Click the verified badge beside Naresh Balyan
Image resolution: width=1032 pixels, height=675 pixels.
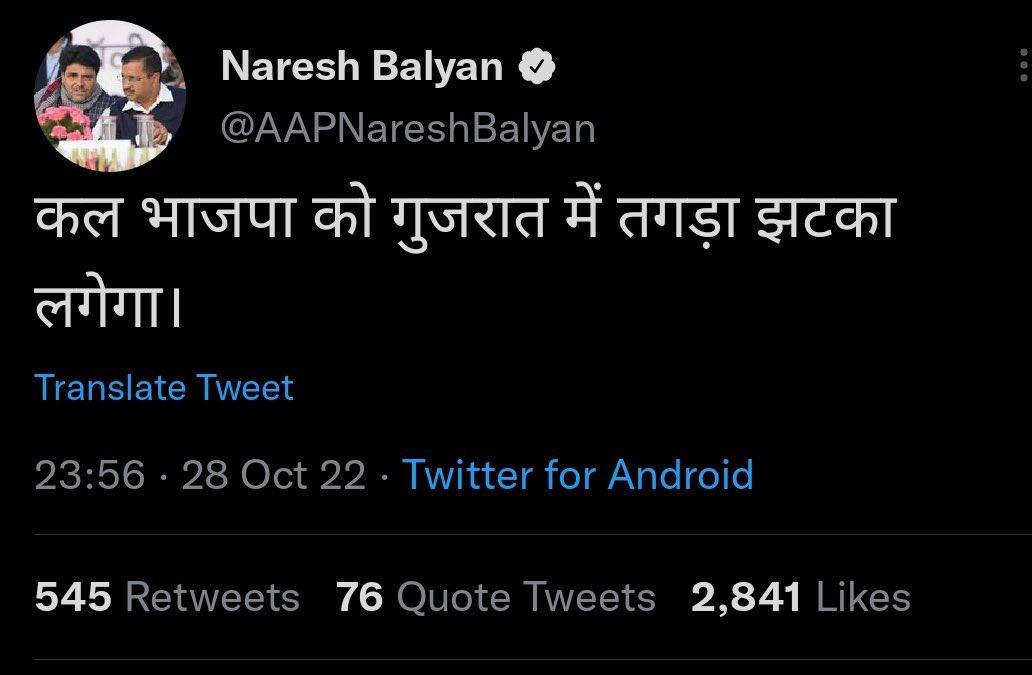point(537,66)
